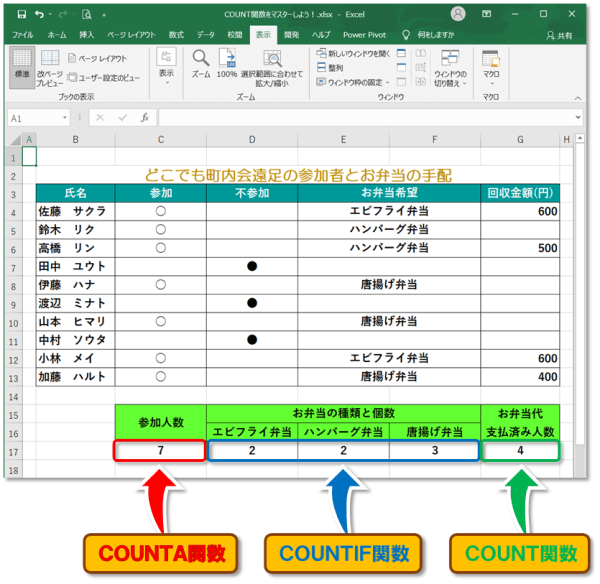This screenshot has width=600, height=584.
Task: Click the Hide window icon
Action: tap(401, 67)
